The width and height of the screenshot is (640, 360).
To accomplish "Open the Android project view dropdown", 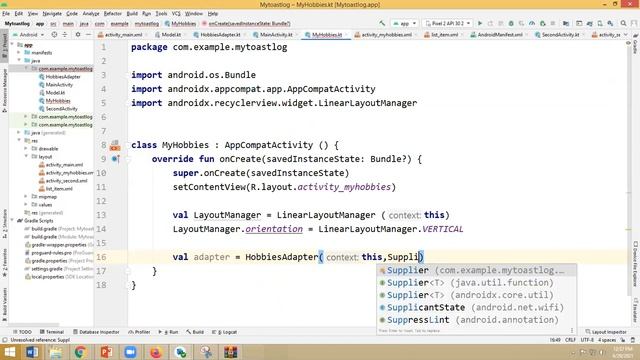I will coord(28,35).
